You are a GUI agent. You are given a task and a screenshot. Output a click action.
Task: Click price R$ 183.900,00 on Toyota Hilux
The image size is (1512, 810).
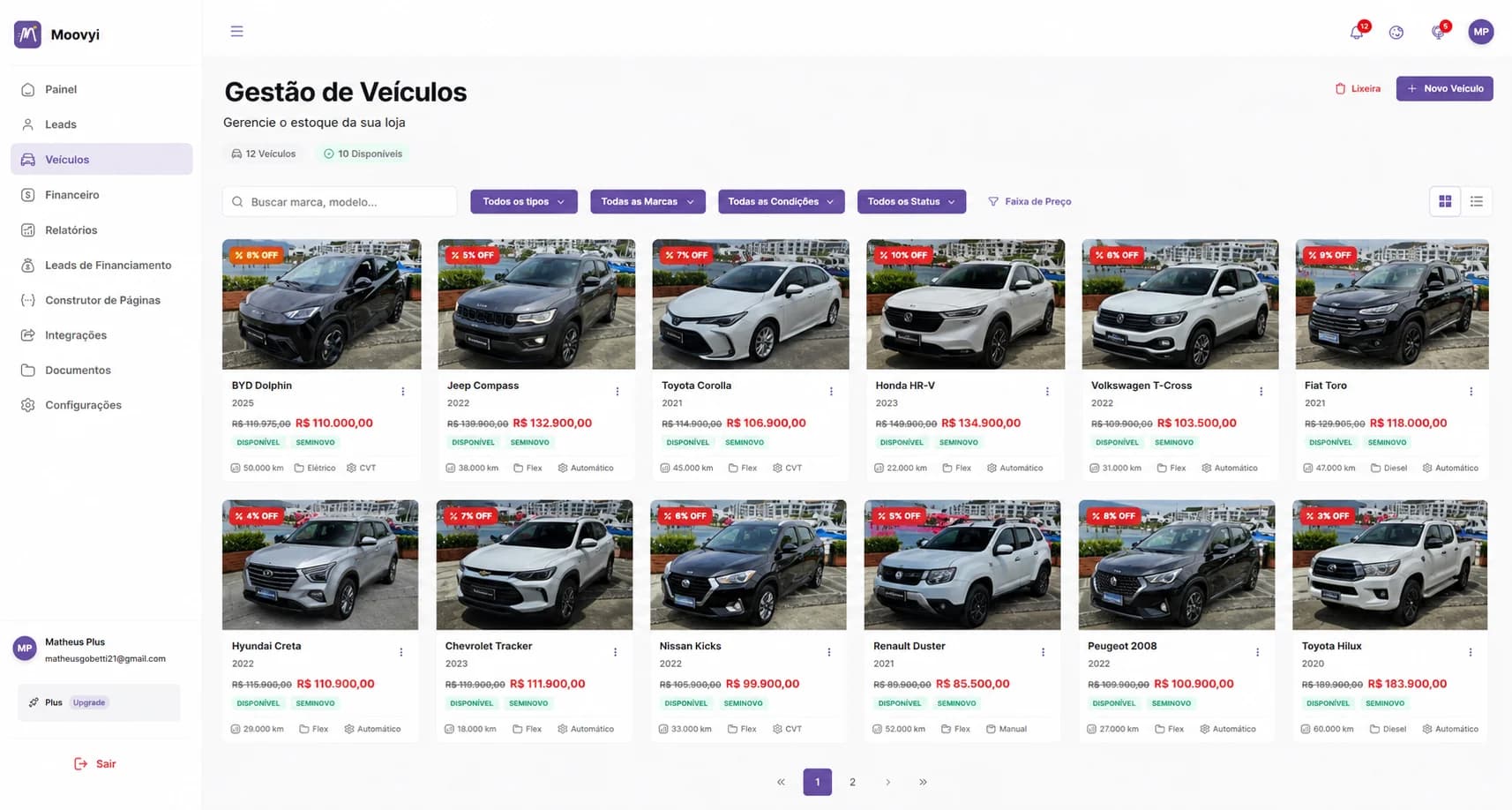click(1407, 684)
